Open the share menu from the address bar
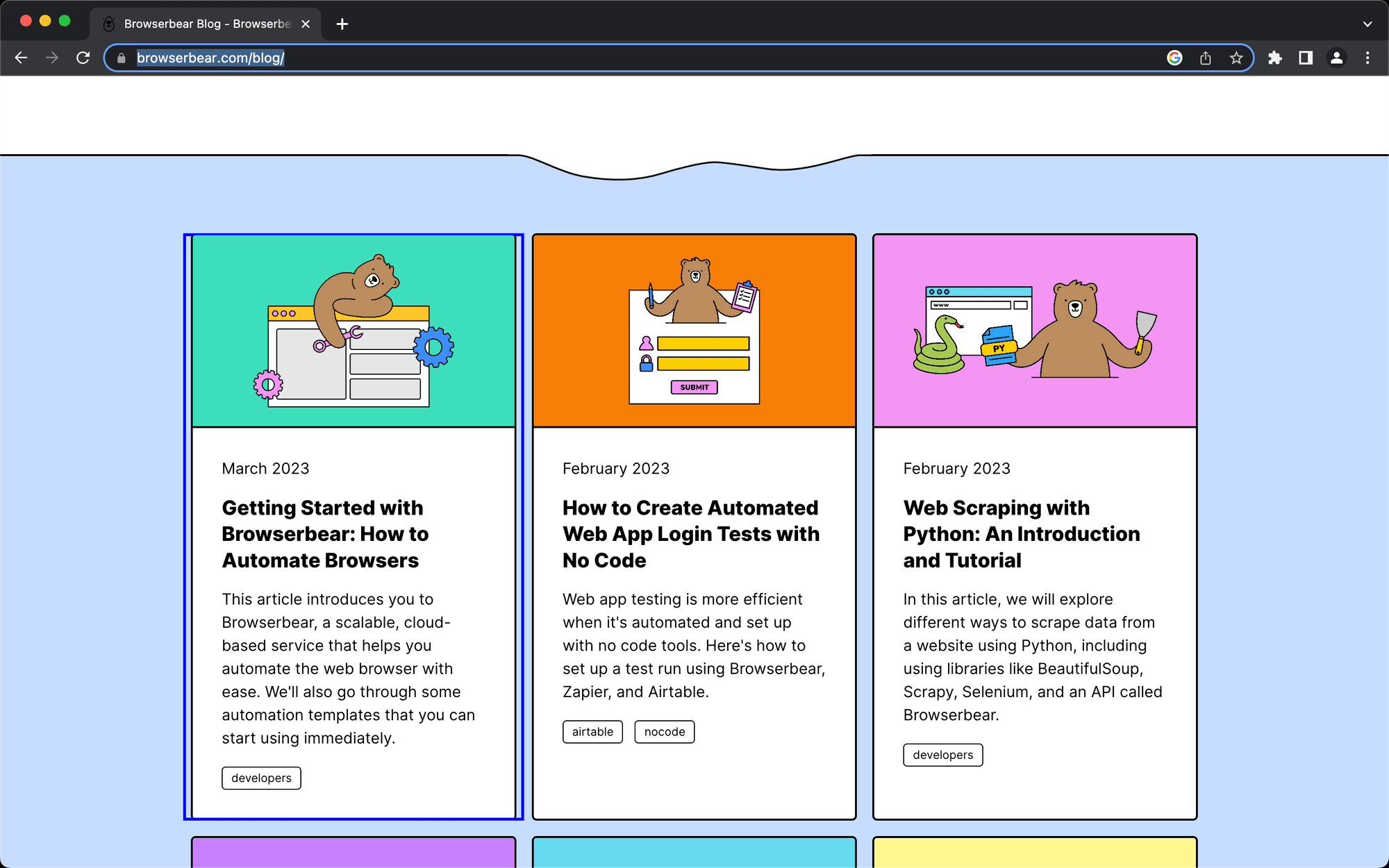Viewport: 1389px width, 868px height. click(x=1206, y=58)
